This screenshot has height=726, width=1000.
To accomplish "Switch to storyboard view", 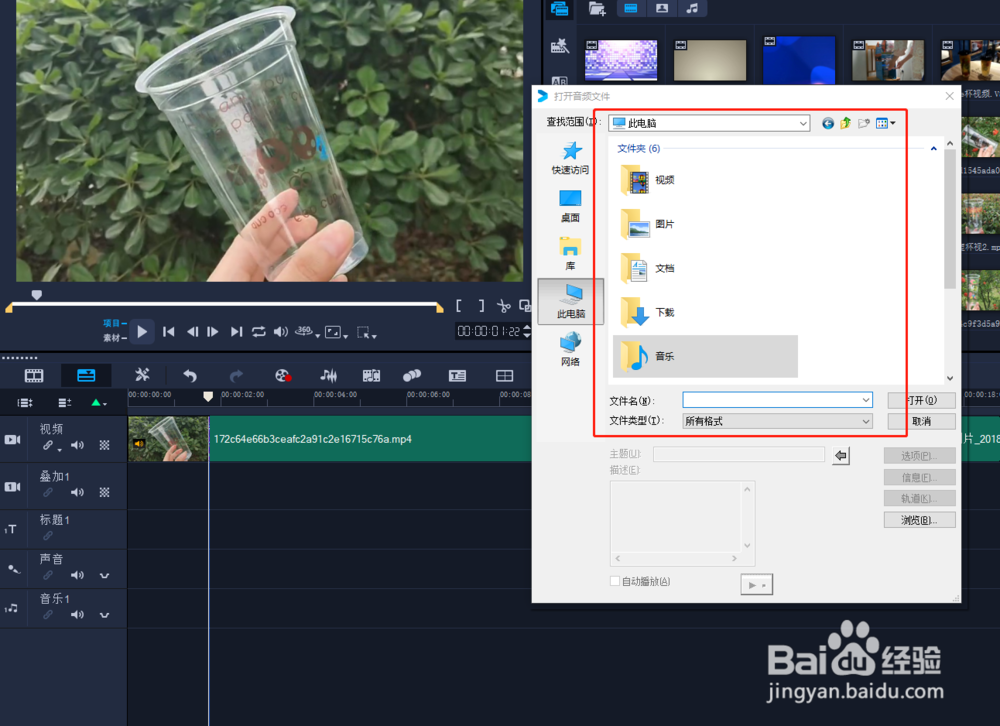I will click(x=34, y=376).
